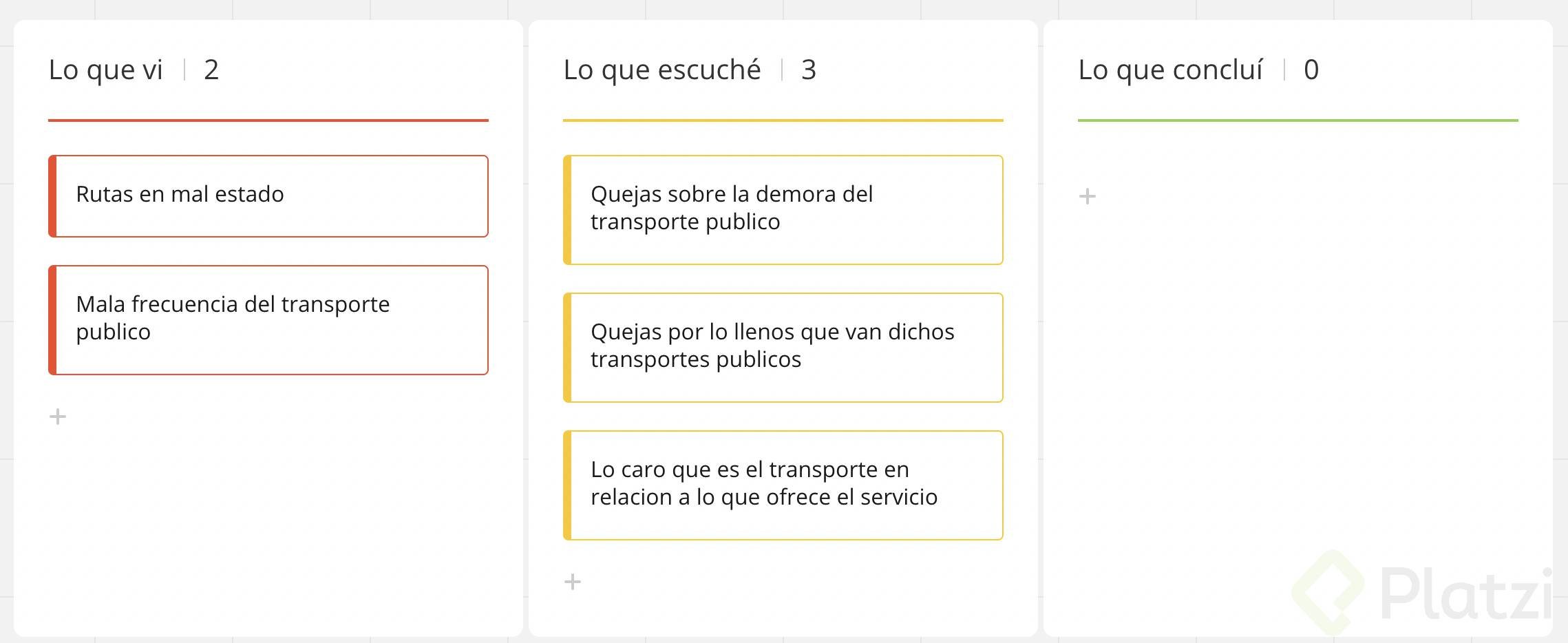The image size is (1568, 643).
Task: Click the plus icon under "Lo que vi"
Action: coord(57,416)
